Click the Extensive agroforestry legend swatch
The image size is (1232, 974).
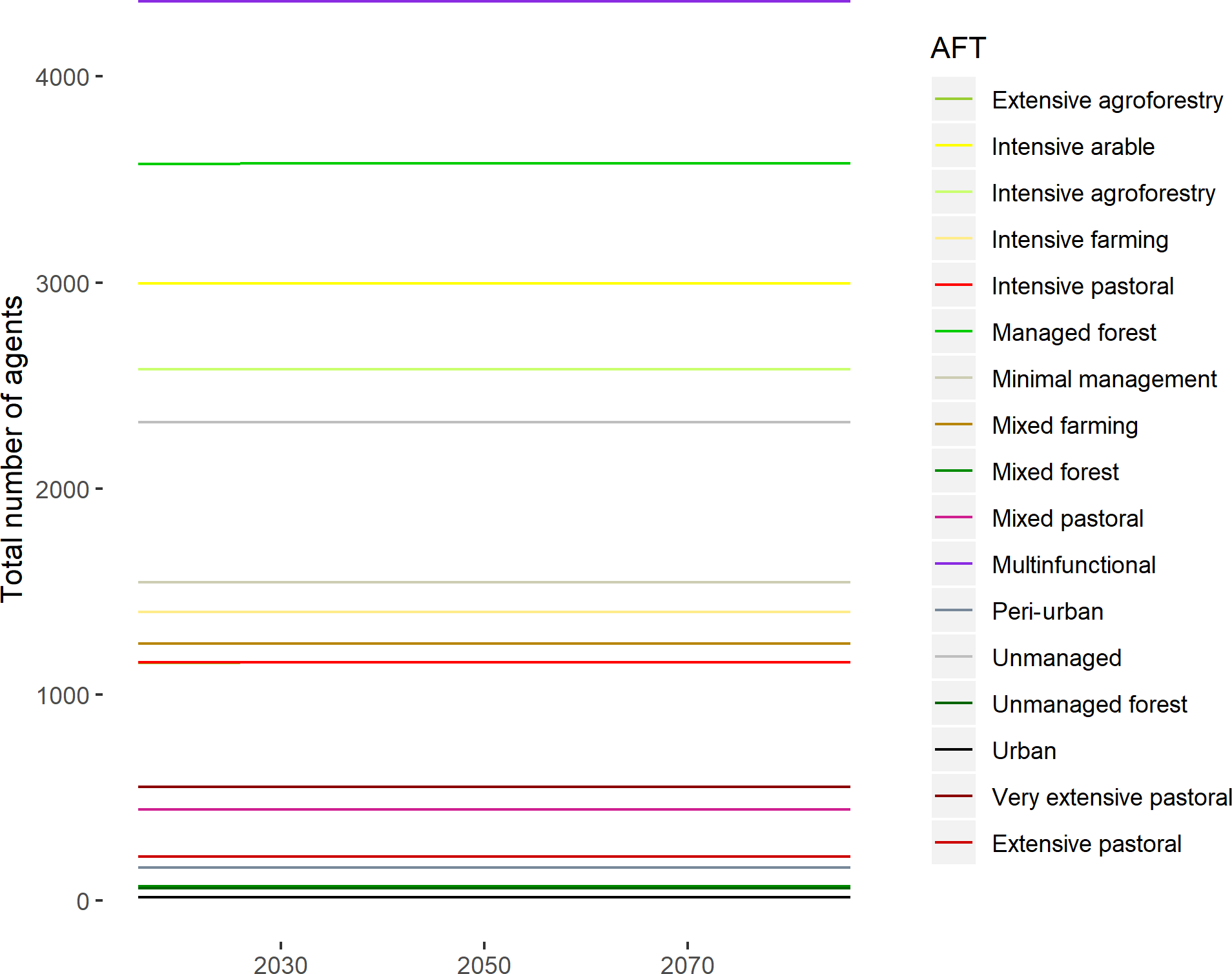953,99
